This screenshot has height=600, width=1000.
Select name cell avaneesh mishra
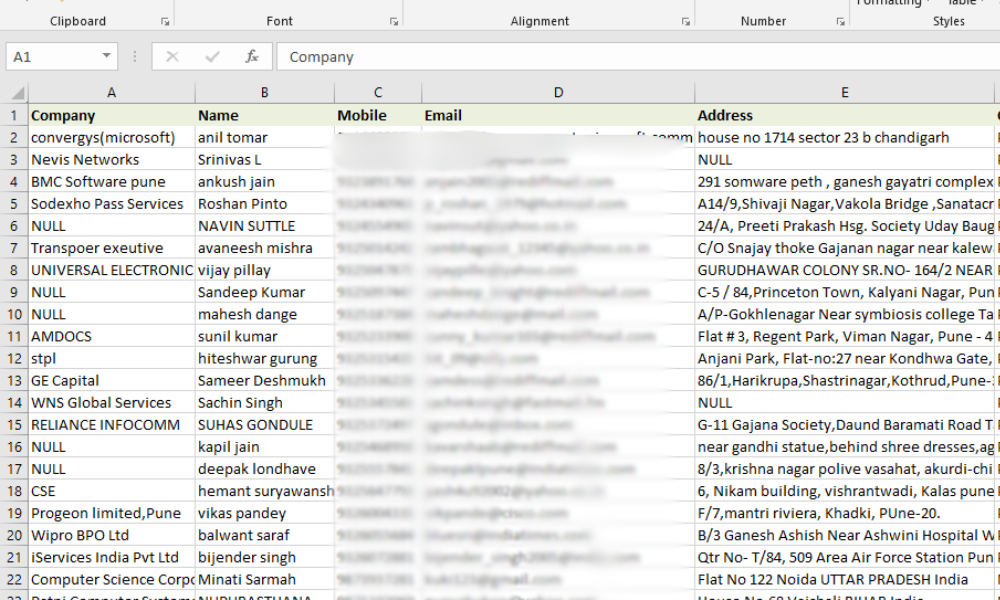(265, 248)
